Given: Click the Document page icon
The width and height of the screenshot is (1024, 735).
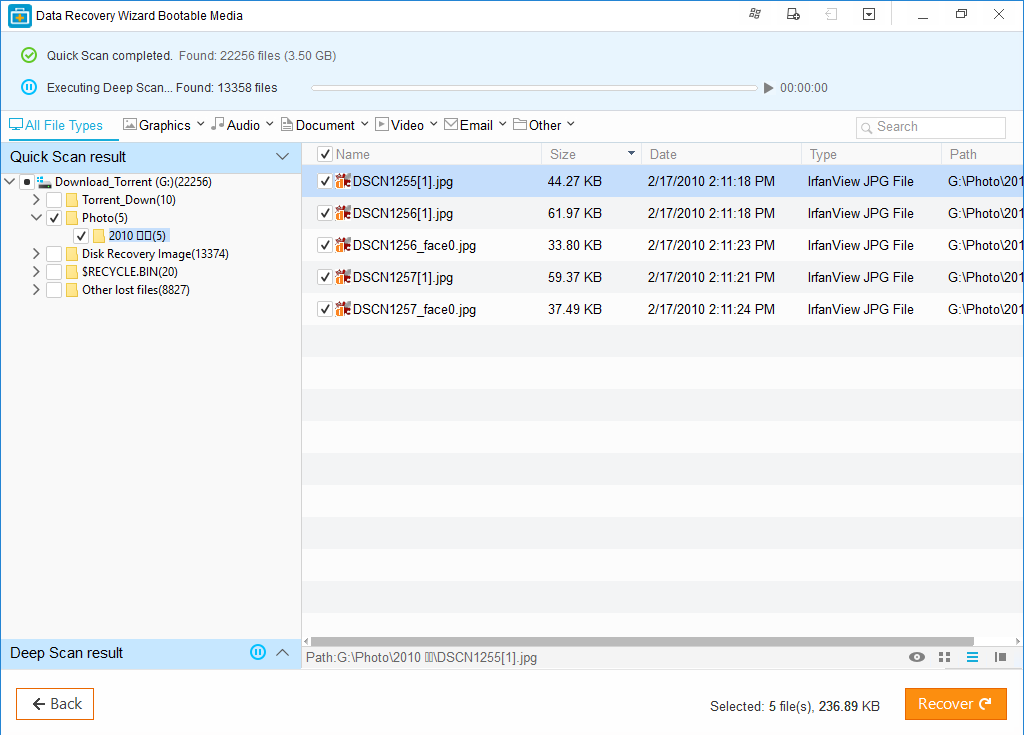Looking at the screenshot, I should [x=287, y=124].
